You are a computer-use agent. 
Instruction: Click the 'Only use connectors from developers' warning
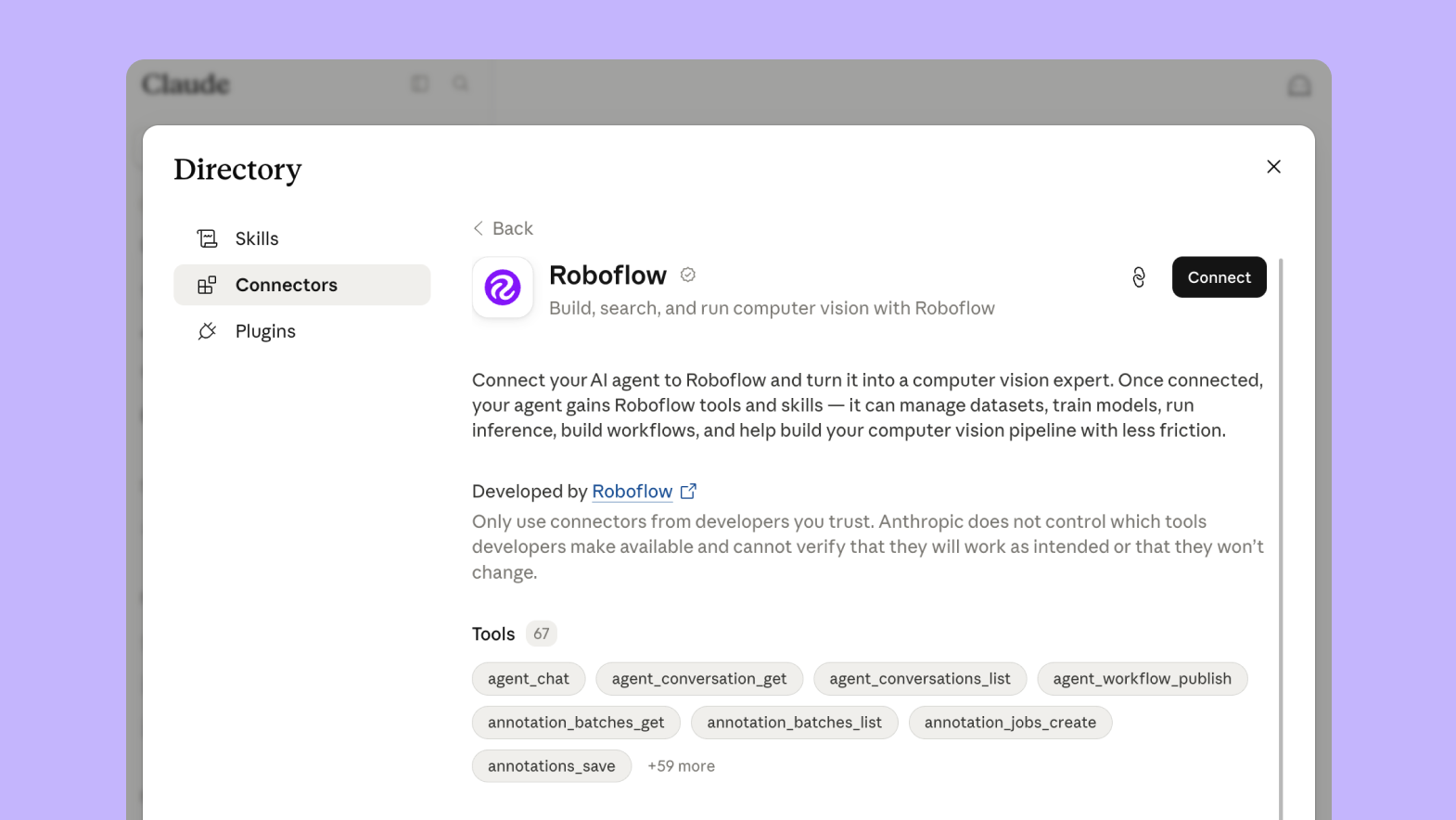point(868,546)
